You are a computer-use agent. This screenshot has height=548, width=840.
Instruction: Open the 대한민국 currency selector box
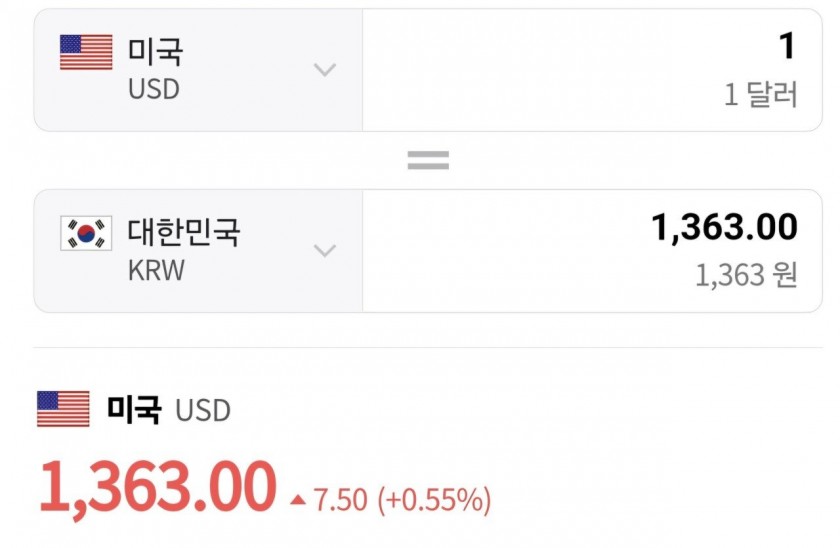click(x=198, y=251)
